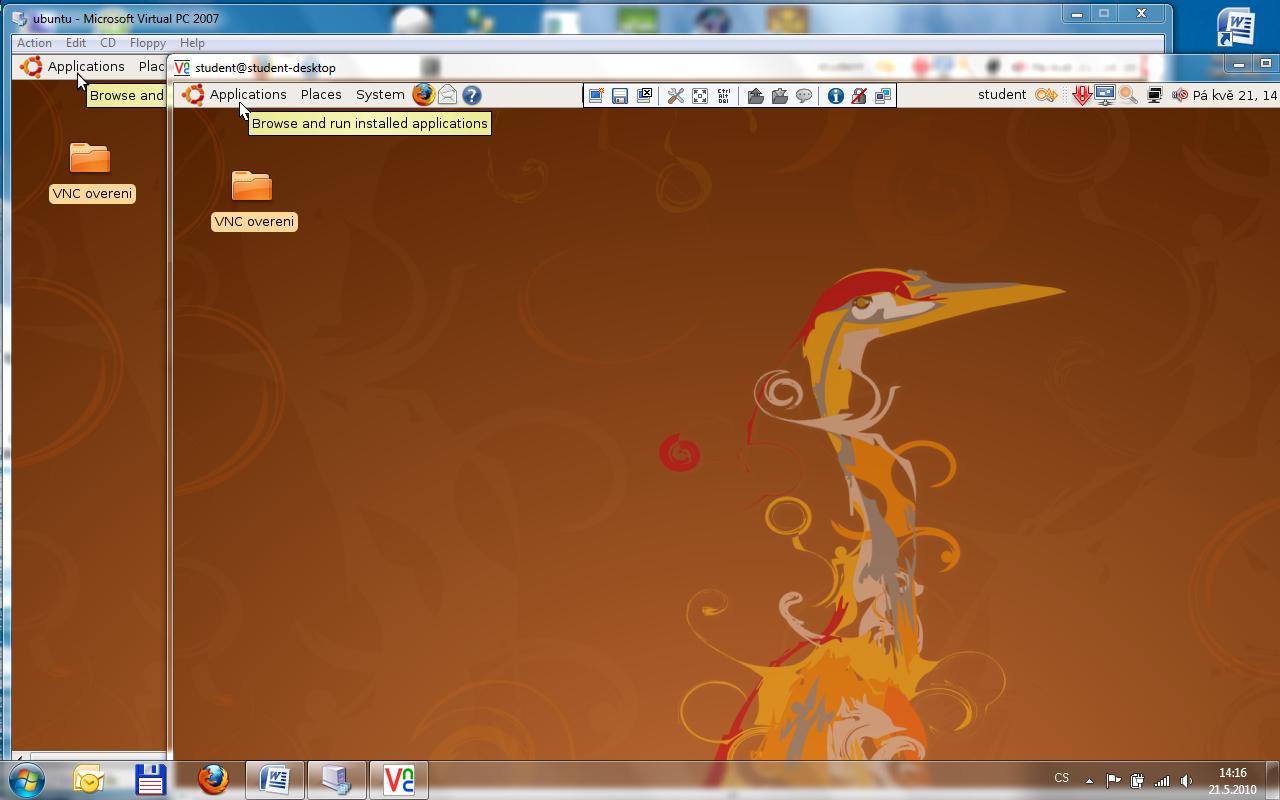
Task: Click the network connection icon in Ubuntu panel
Action: click(1154, 95)
